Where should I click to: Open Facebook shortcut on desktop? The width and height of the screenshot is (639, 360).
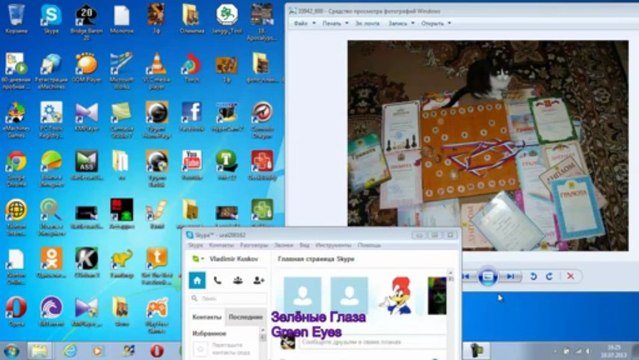click(192, 116)
